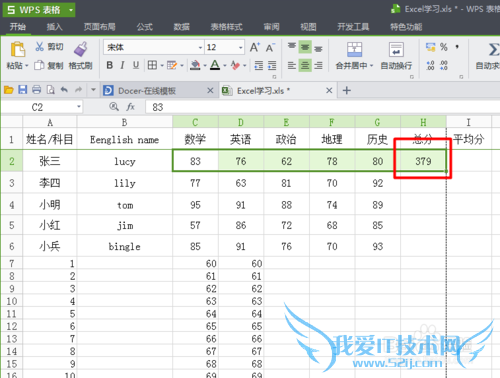Image resolution: width=500 pixels, height=378 pixels.
Task: Select the cell containing 379
Action: (x=423, y=161)
